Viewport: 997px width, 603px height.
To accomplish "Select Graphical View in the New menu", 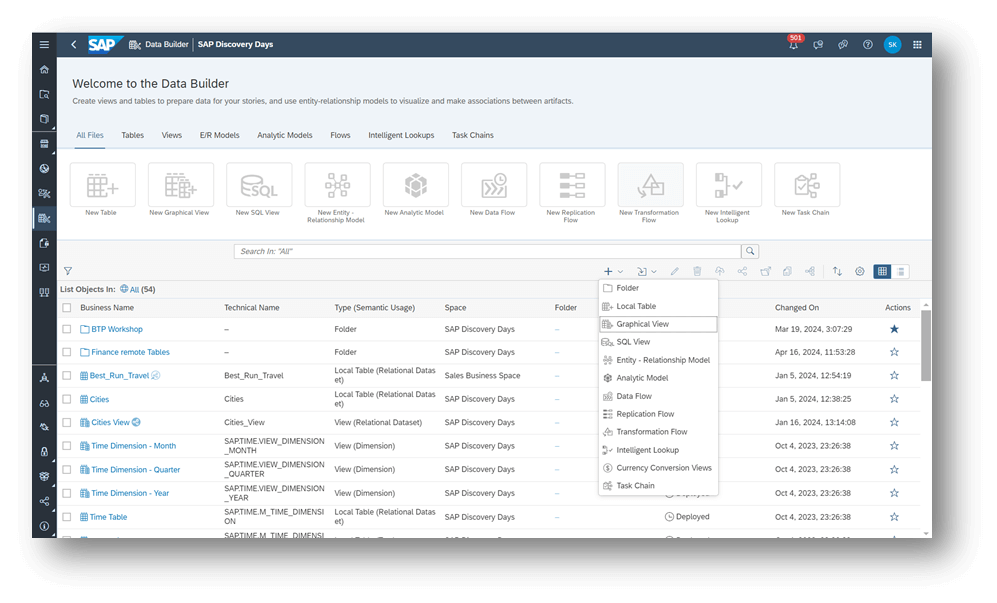I will click(x=658, y=324).
